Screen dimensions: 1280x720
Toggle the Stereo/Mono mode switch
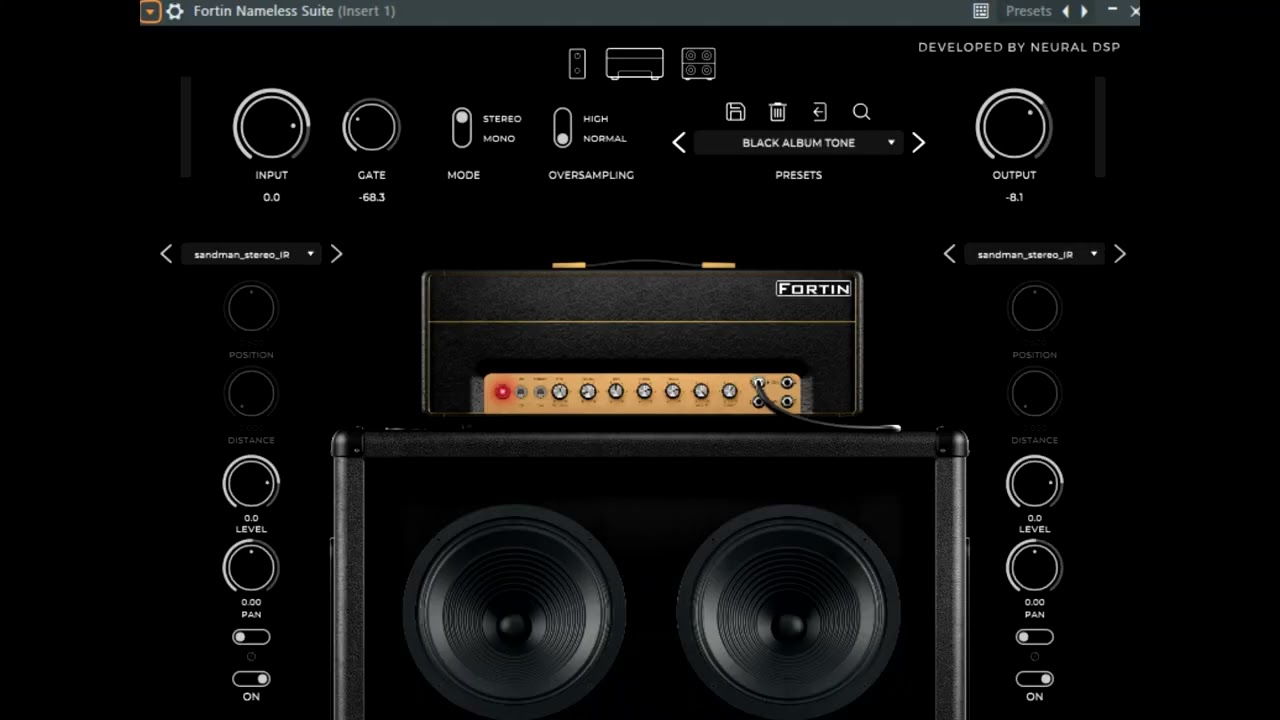point(461,128)
